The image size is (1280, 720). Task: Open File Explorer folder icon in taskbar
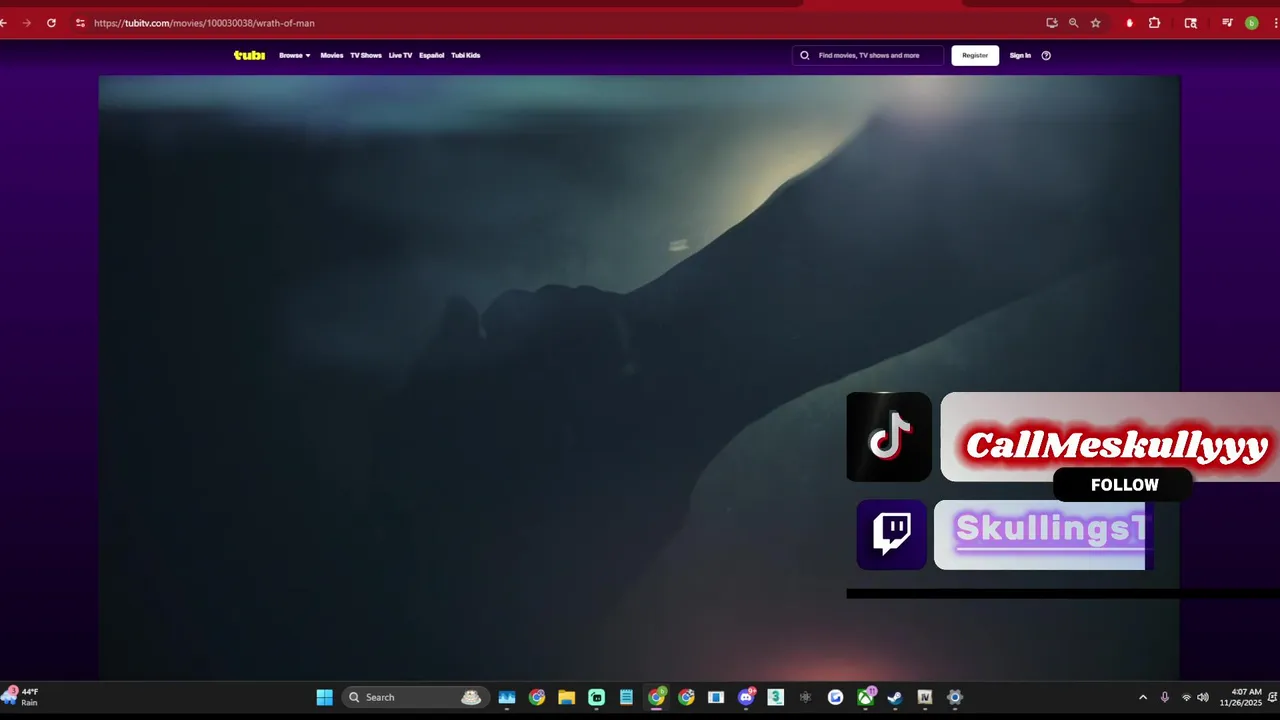(x=567, y=697)
